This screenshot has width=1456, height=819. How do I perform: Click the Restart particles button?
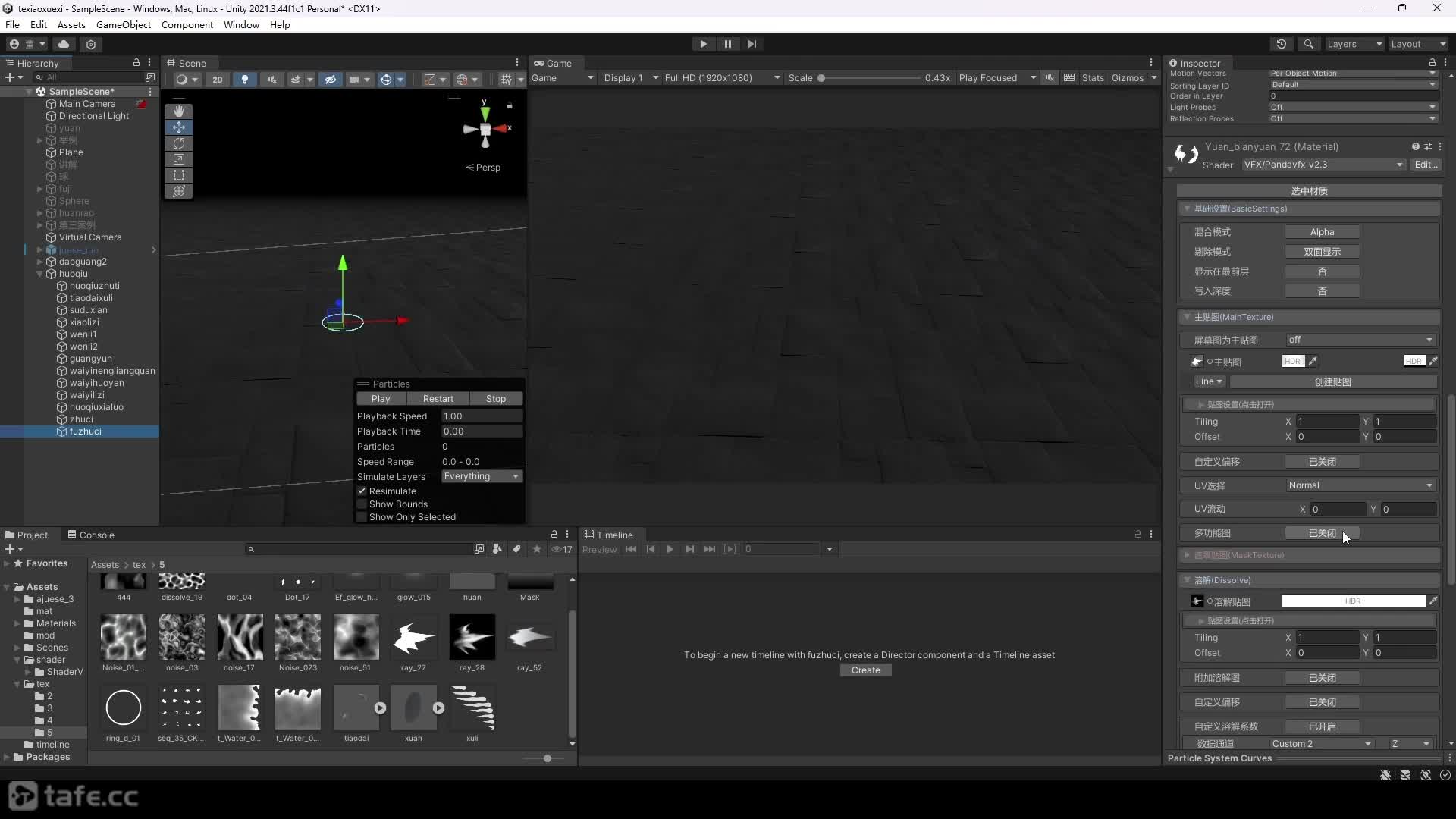click(438, 399)
